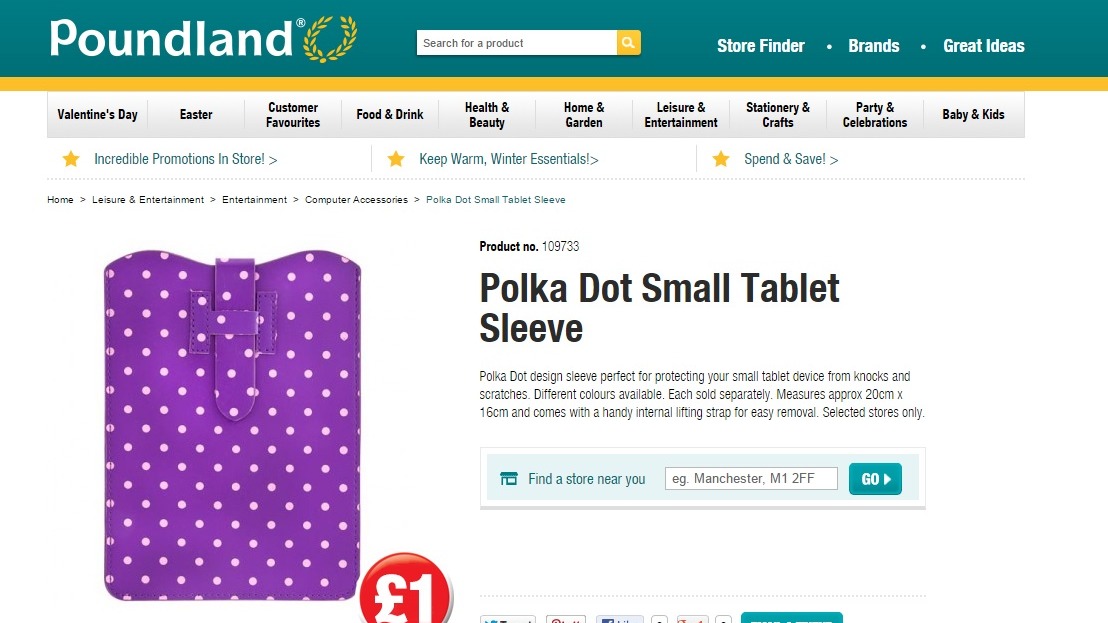This screenshot has width=1108, height=623.
Task: Click the yellow search magnifier icon
Action: click(628, 42)
